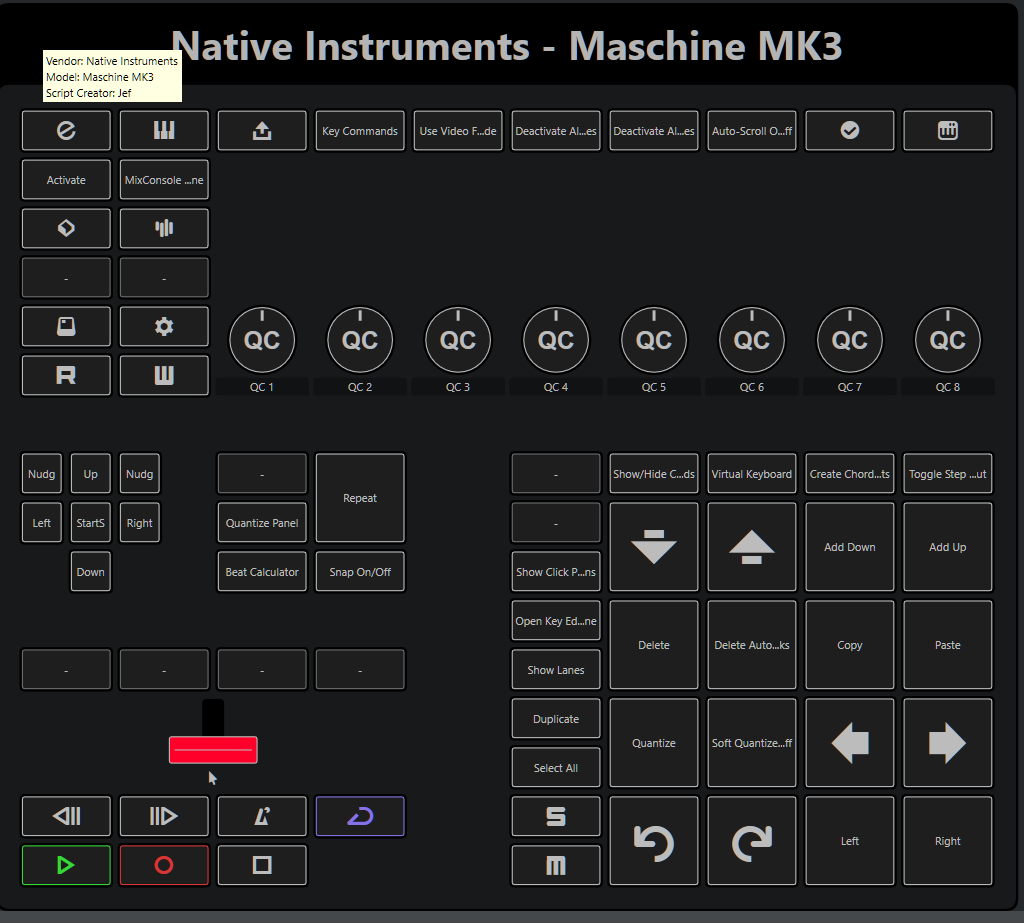This screenshot has height=923, width=1024.
Task: Click the QC 6 knob
Action: point(752,340)
